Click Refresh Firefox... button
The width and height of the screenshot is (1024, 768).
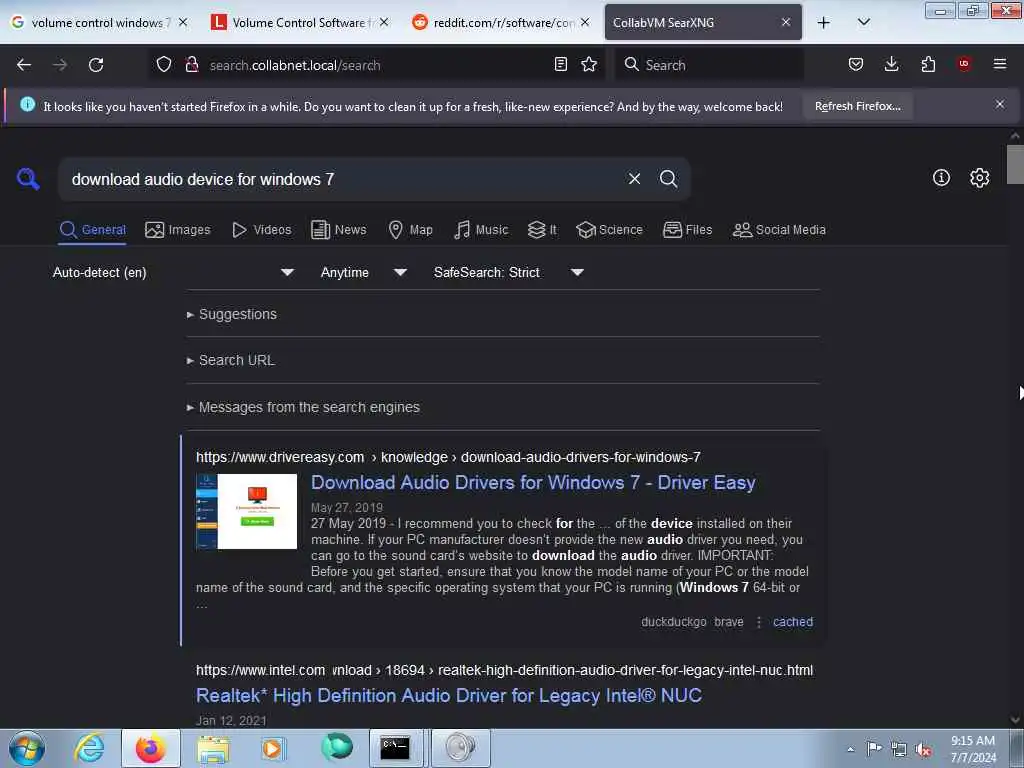(857, 106)
